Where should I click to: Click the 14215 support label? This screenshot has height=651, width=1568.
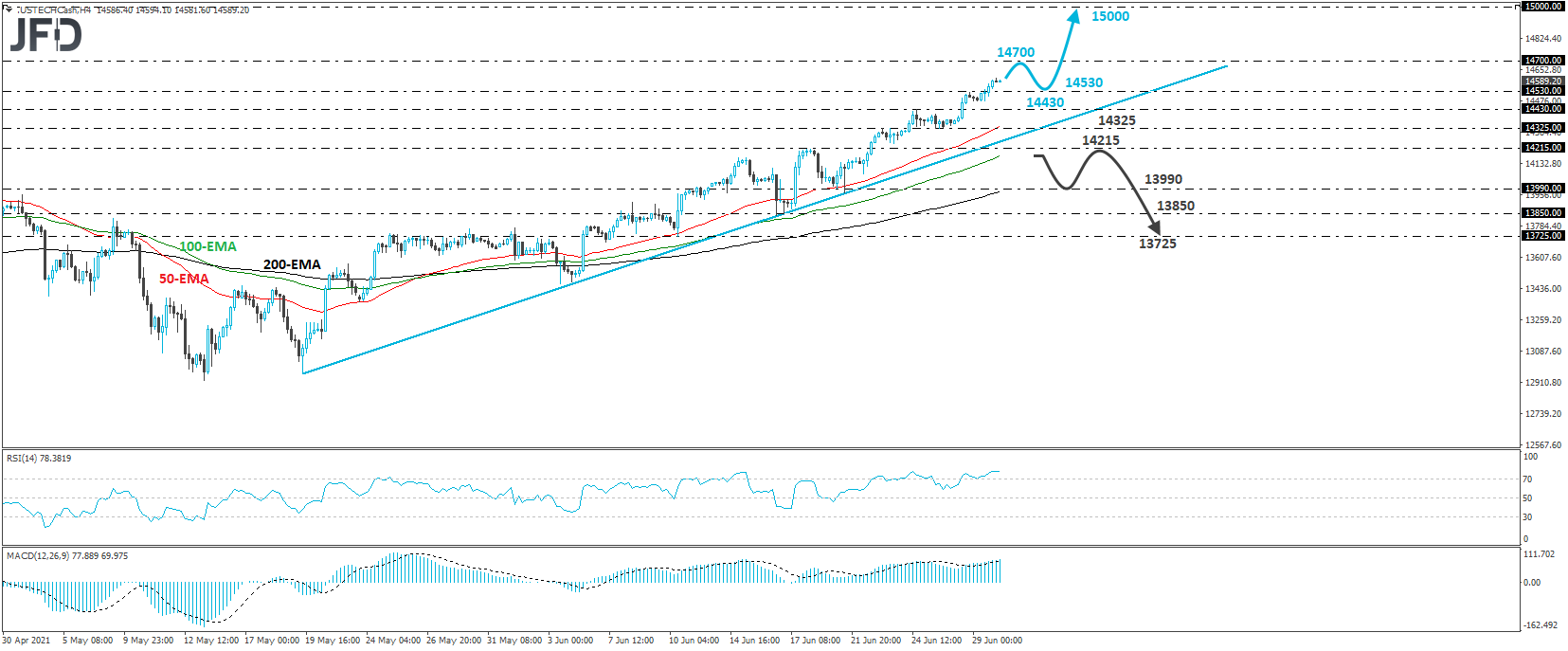tap(1101, 140)
